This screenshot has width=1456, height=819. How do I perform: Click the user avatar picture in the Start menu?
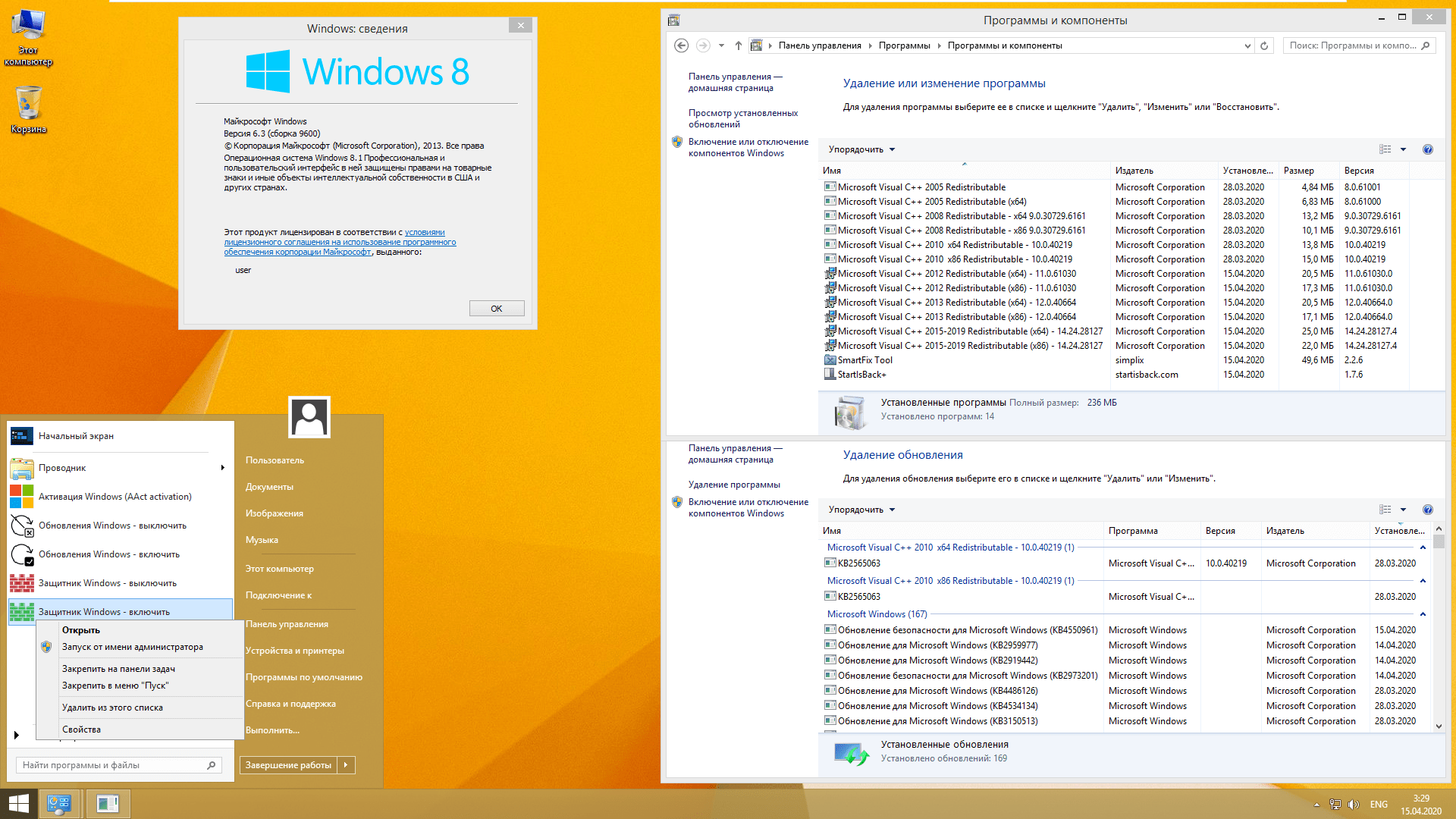(309, 417)
